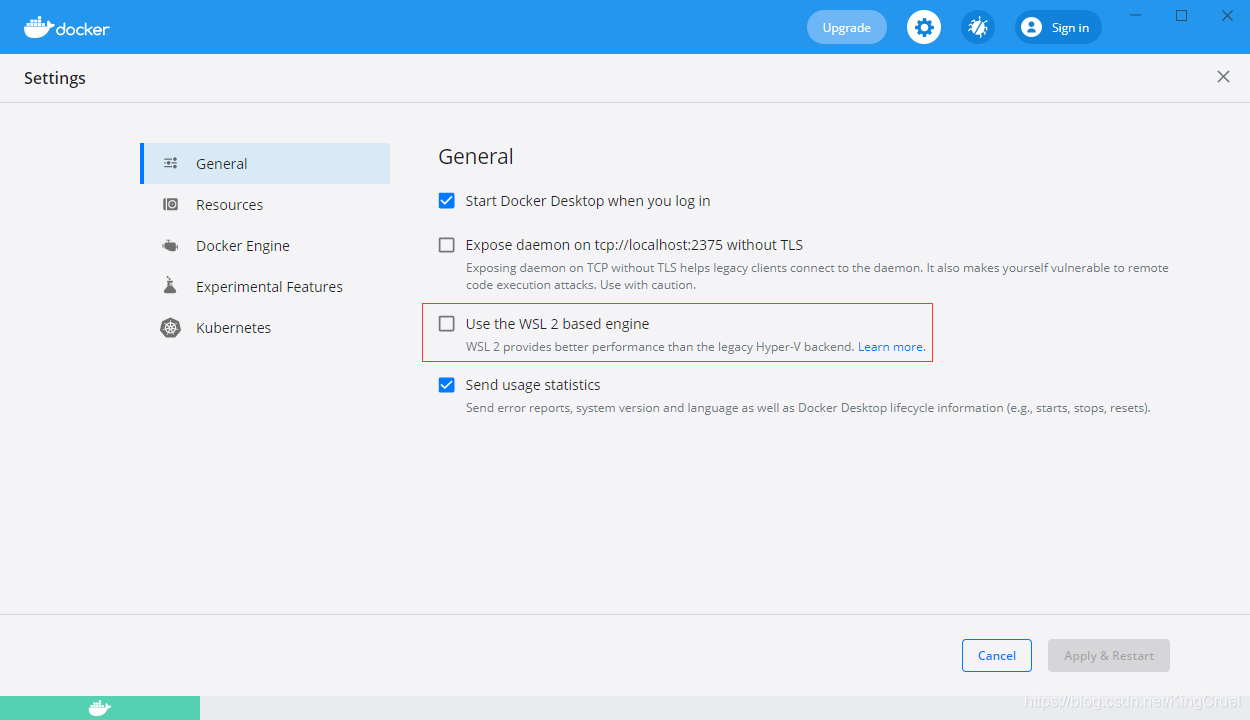This screenshot has width=1250, height=720.
Task: Disable Send usage statistics checkbox
Action: coord(447,385)
